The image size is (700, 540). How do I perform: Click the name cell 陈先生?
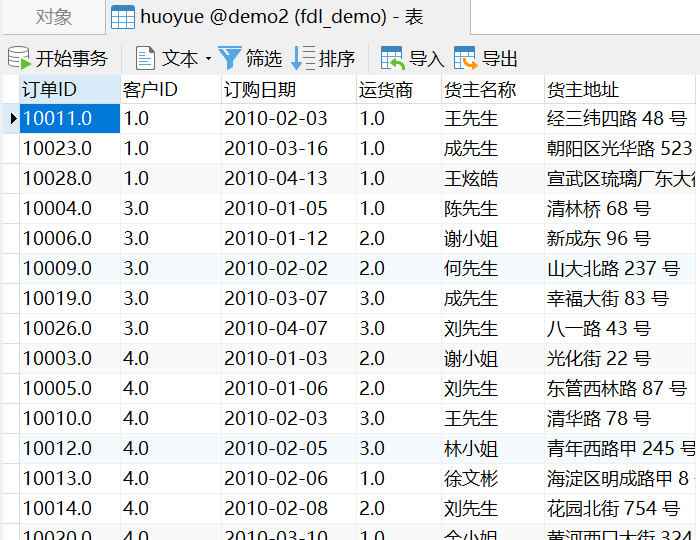(493, 208)
